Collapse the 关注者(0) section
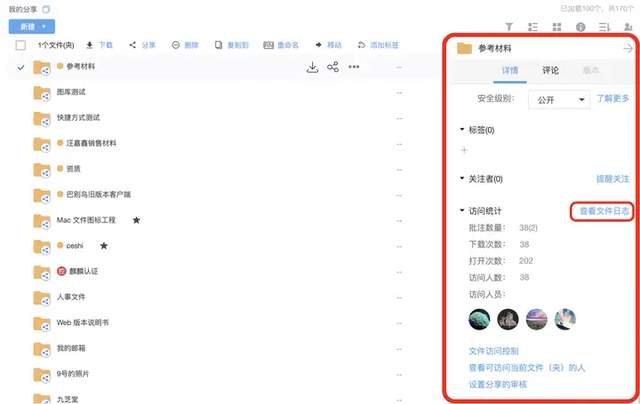The height and width of the screenshot is (404, 640). (x=462, y=178)
